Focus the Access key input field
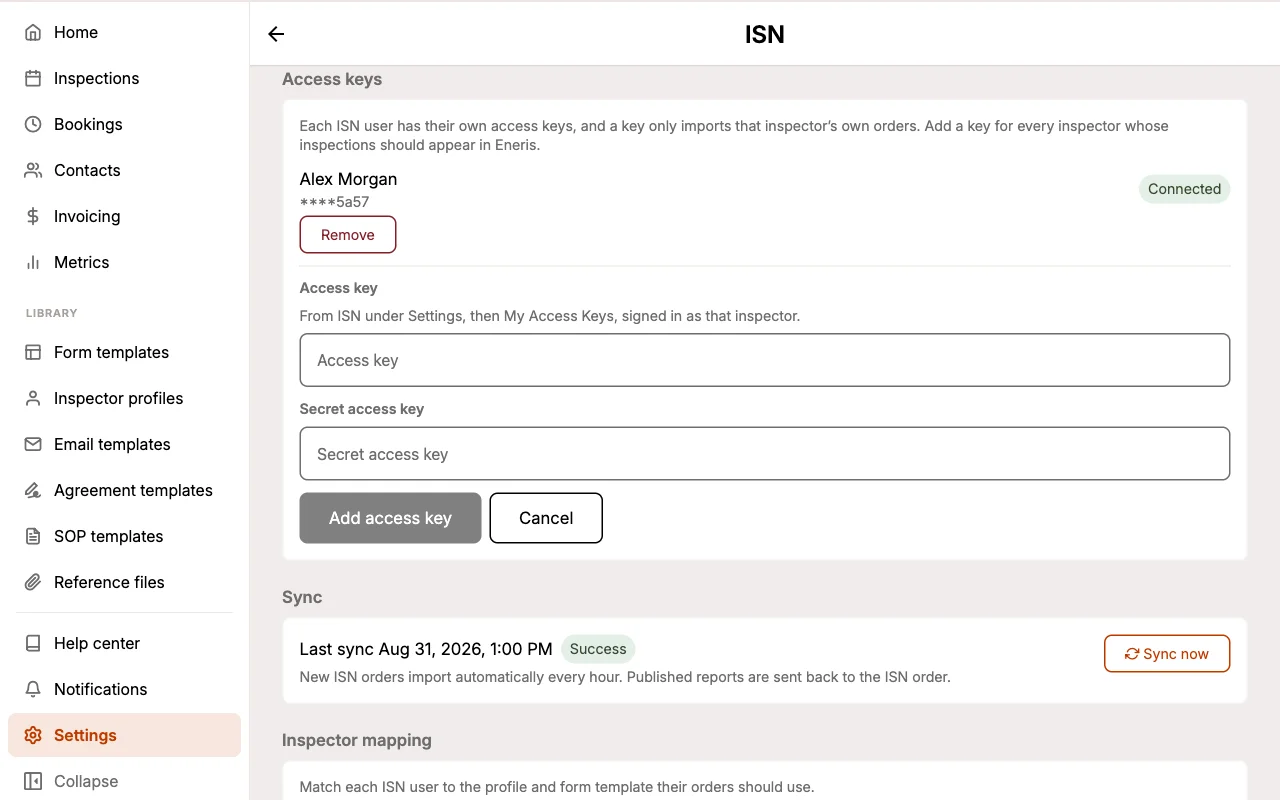This screenshot has width=1280, height=800. coord(765,360)
